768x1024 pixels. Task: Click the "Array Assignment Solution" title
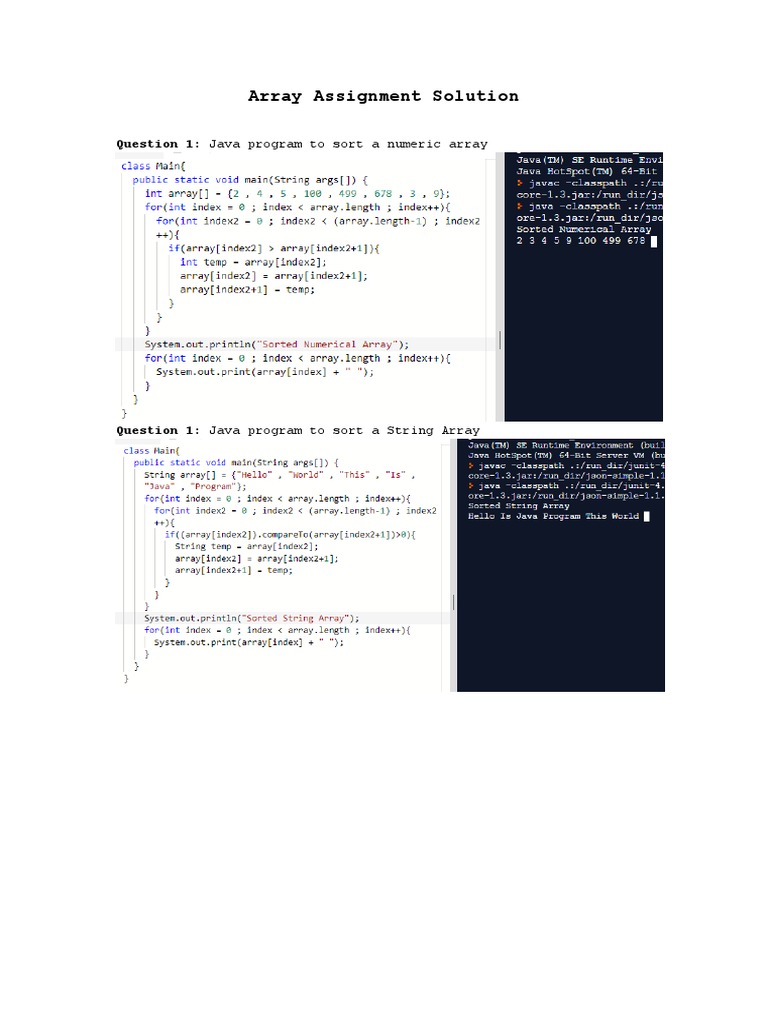pyautogui.click(x=383, y=96)
